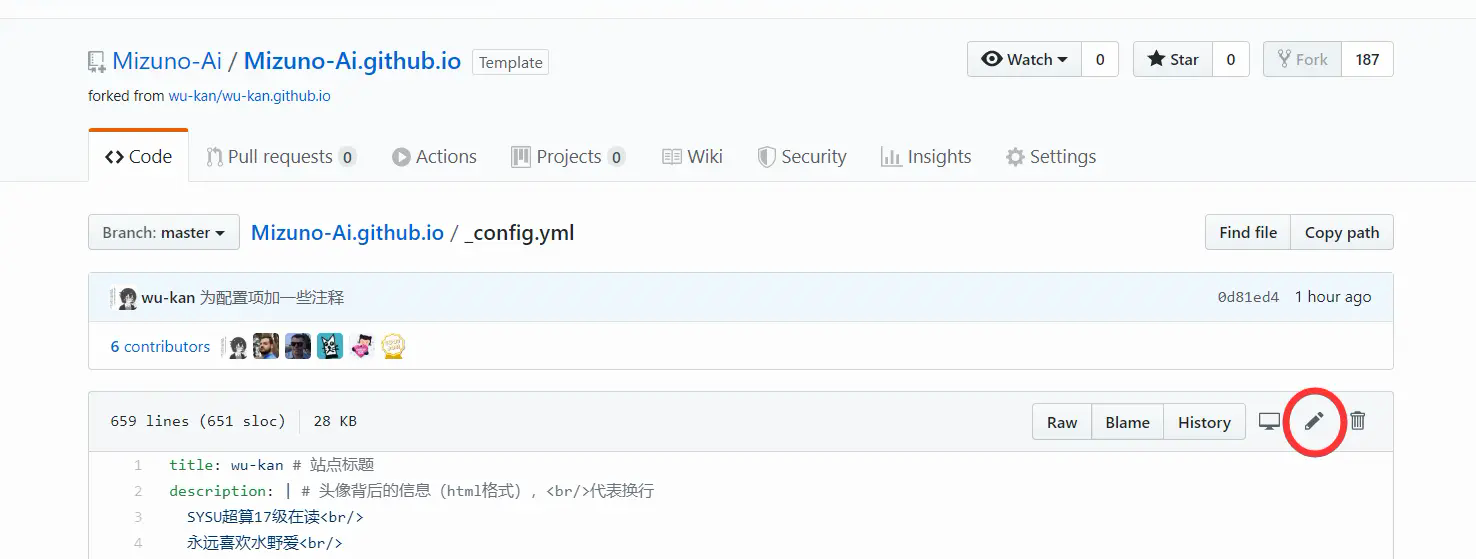This screenshot has width=1476, height=559.
Task: Open the Watch dropdown
Action: click(x=1024, y=59)
